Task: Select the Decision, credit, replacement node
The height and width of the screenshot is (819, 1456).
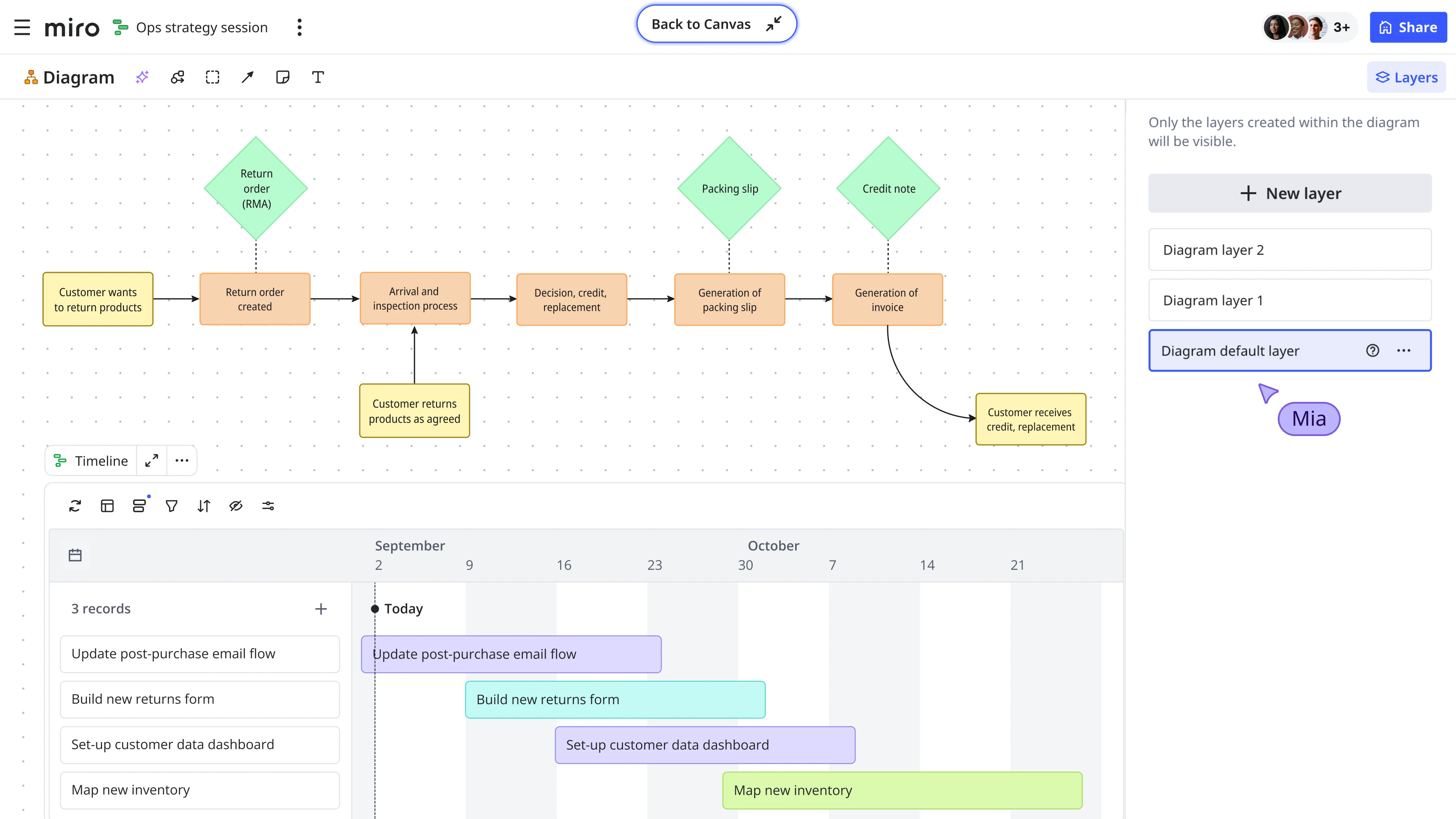Action: tap(571, 300)
